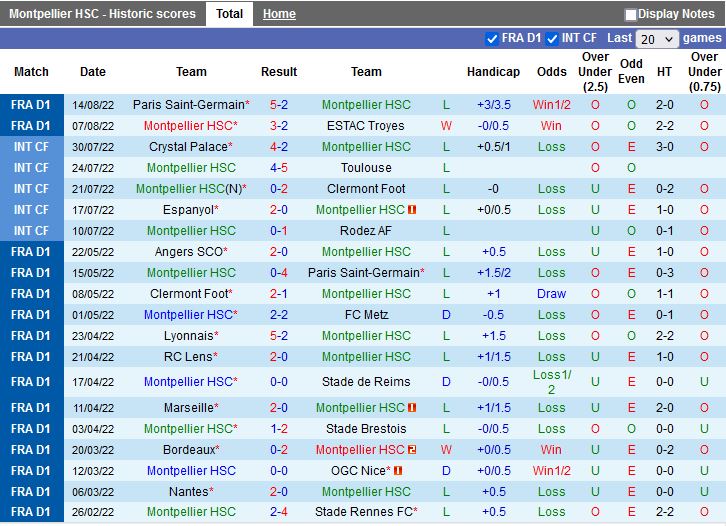Select the Total tab
Viewport: 726px width, 526px height.
point(229,14)
